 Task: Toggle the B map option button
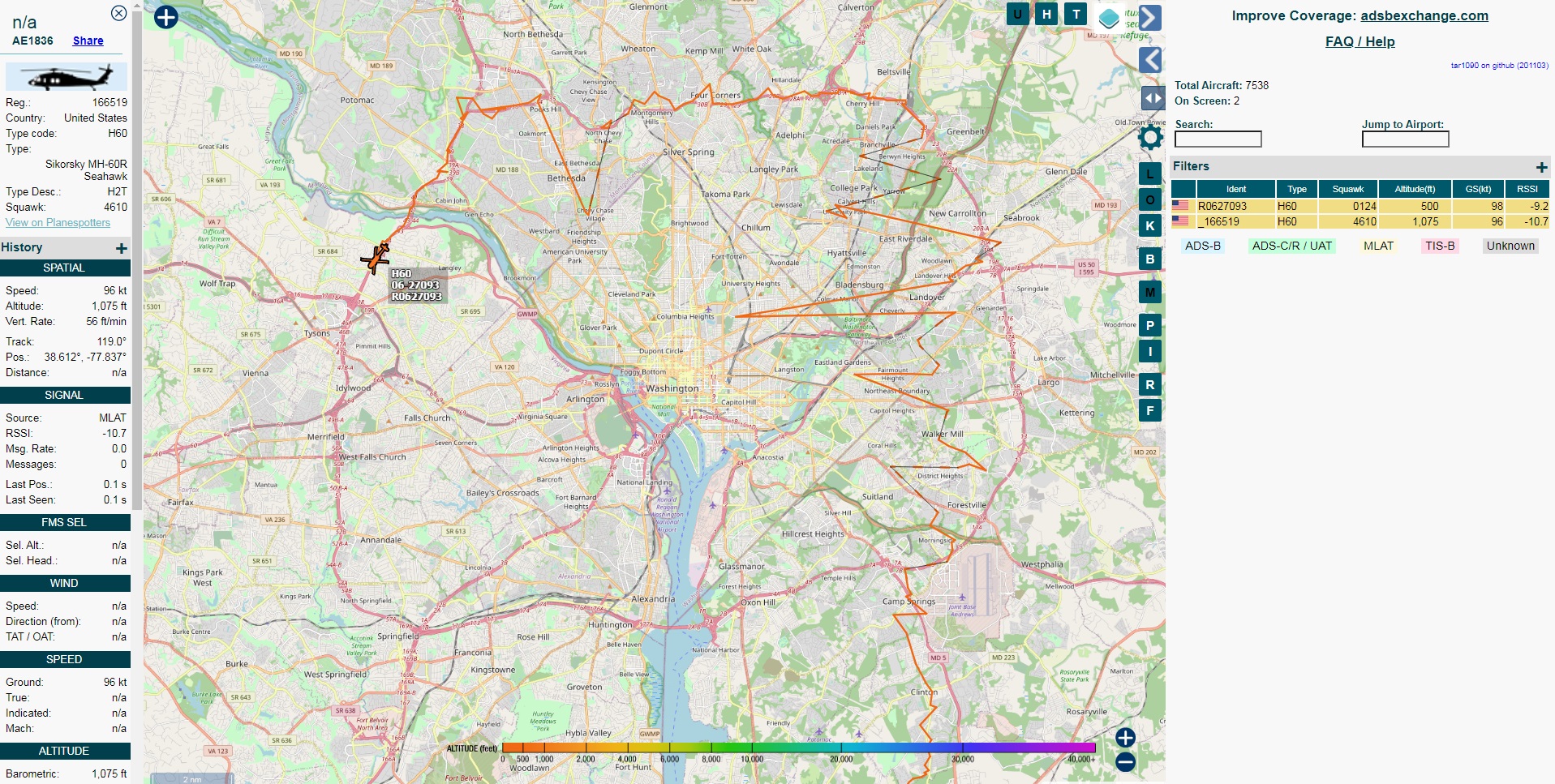tap(1149, 259)
